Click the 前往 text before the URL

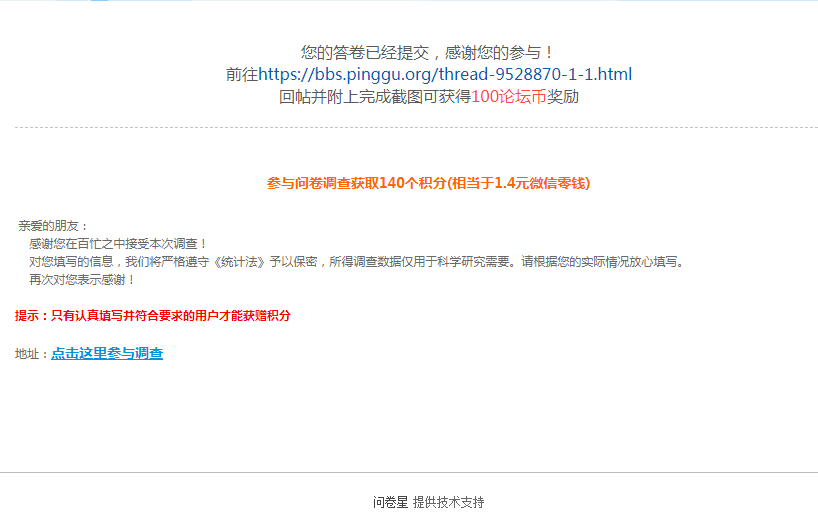point(242,75)
